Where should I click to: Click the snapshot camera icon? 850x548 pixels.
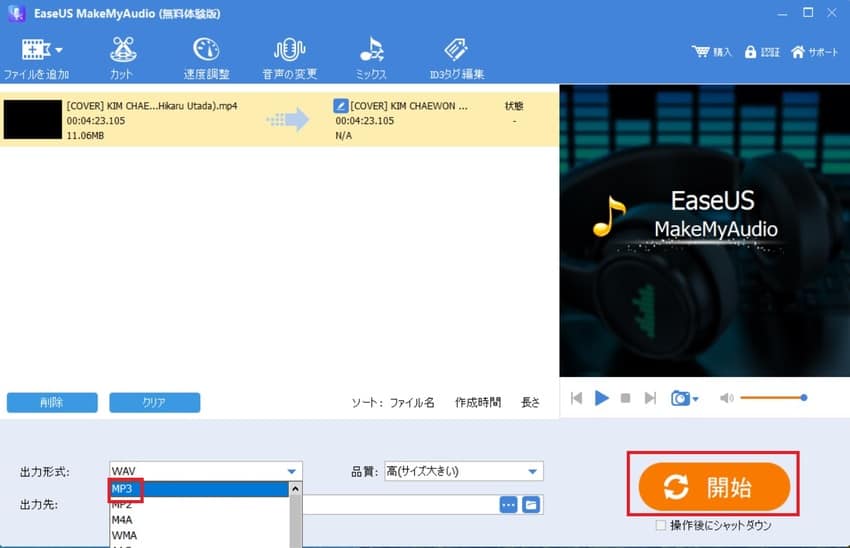click(680, 398)
